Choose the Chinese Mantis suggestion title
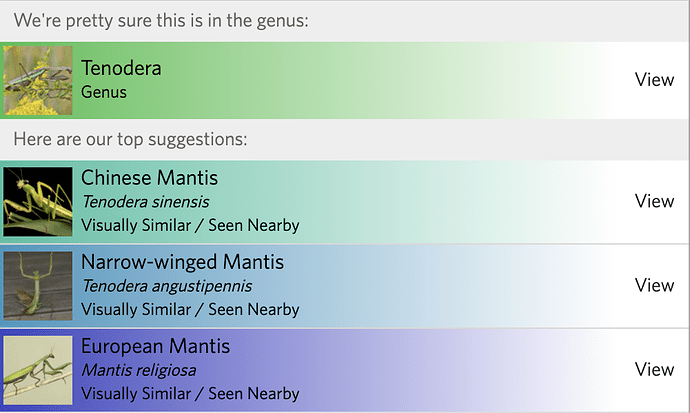The width and height of the screenshot is (690, 413). [x=149, y=178]
